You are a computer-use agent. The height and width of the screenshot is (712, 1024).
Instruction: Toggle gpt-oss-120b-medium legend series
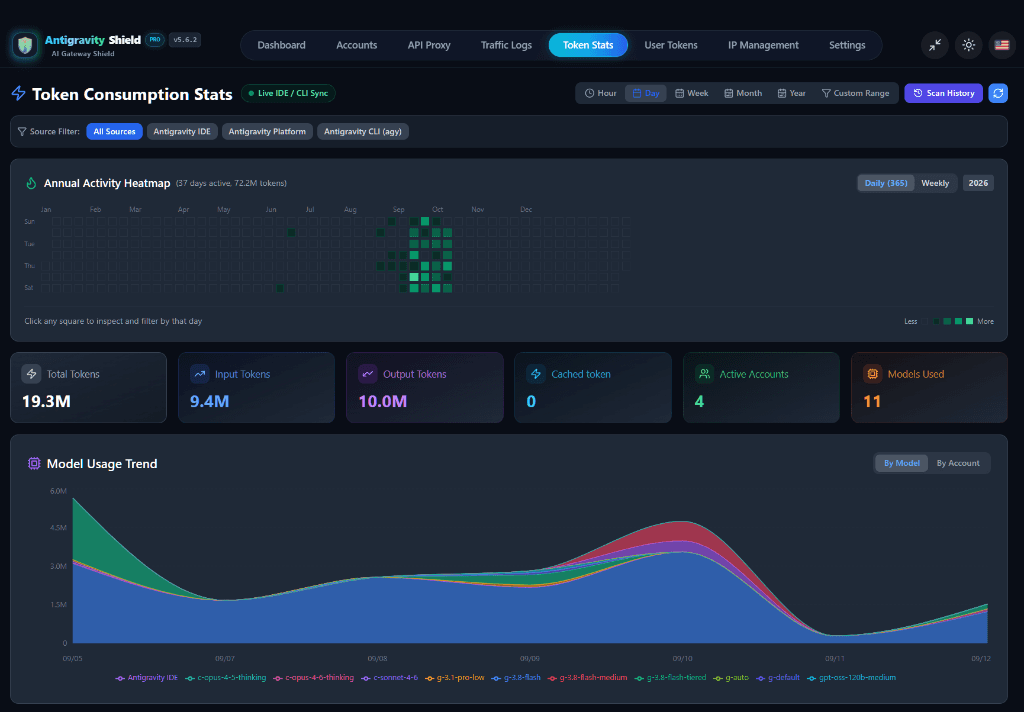pyautogui.click(x=852, y=678)
